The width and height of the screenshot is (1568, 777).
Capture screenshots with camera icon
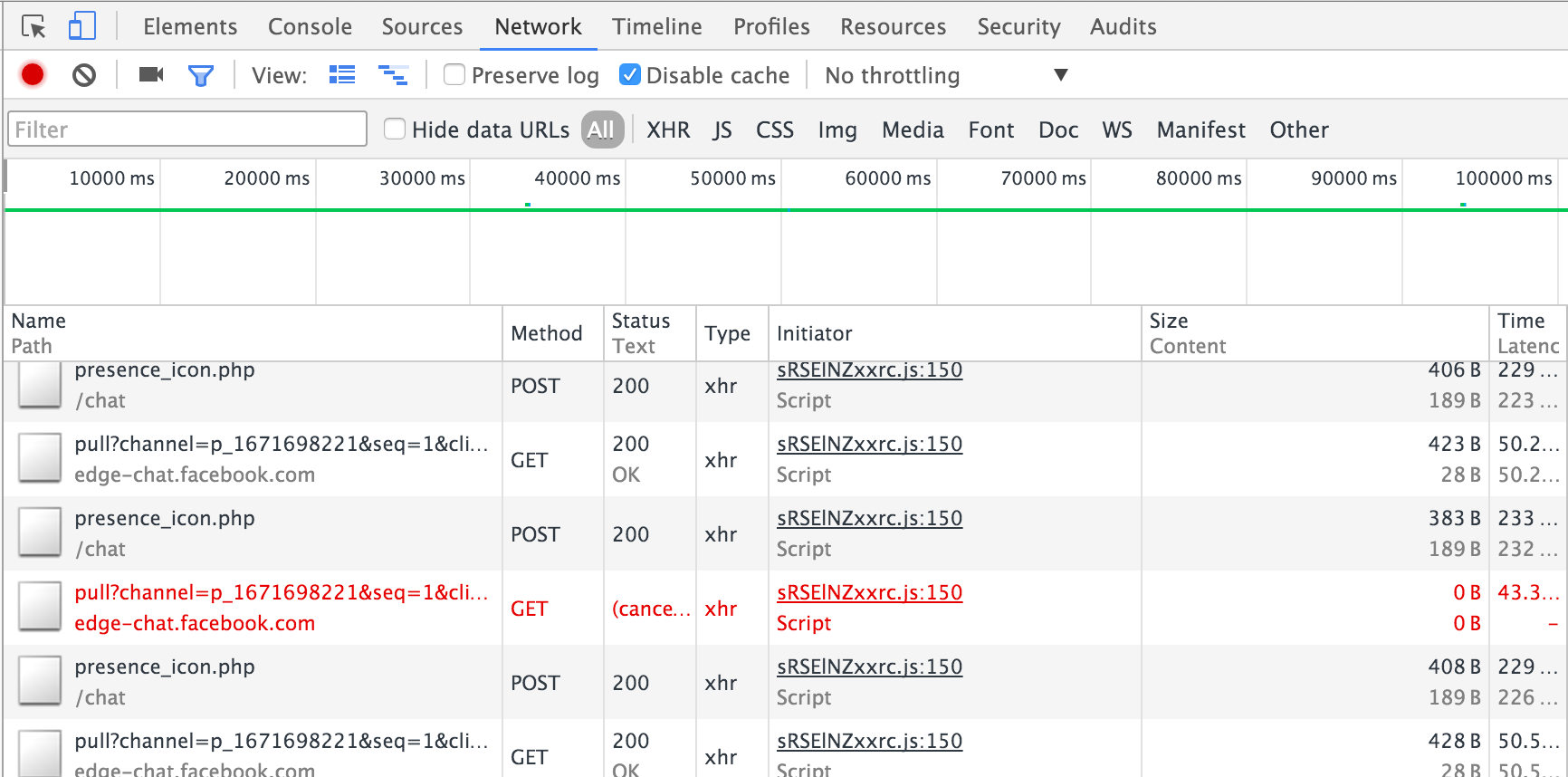[x=151, y=75]
